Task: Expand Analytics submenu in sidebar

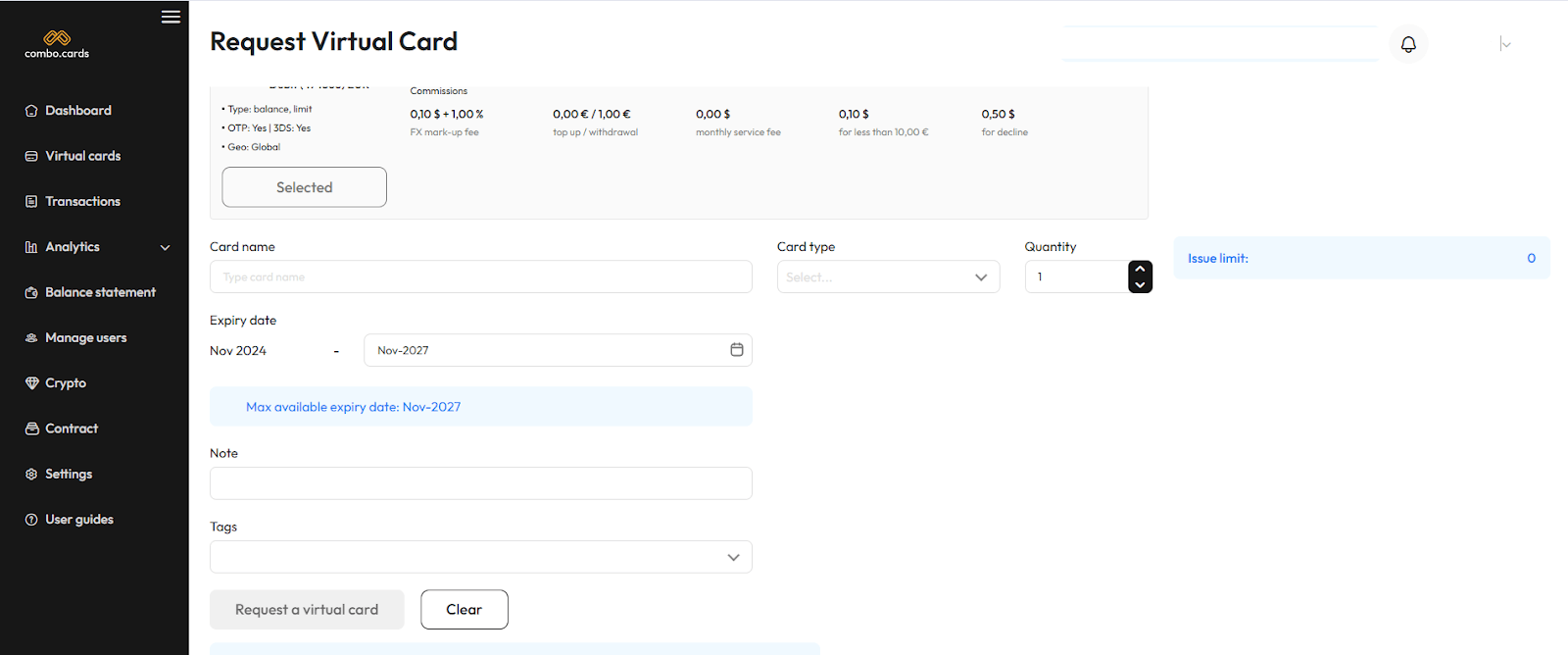Action: pyautogui.click(x=165, y=247)
